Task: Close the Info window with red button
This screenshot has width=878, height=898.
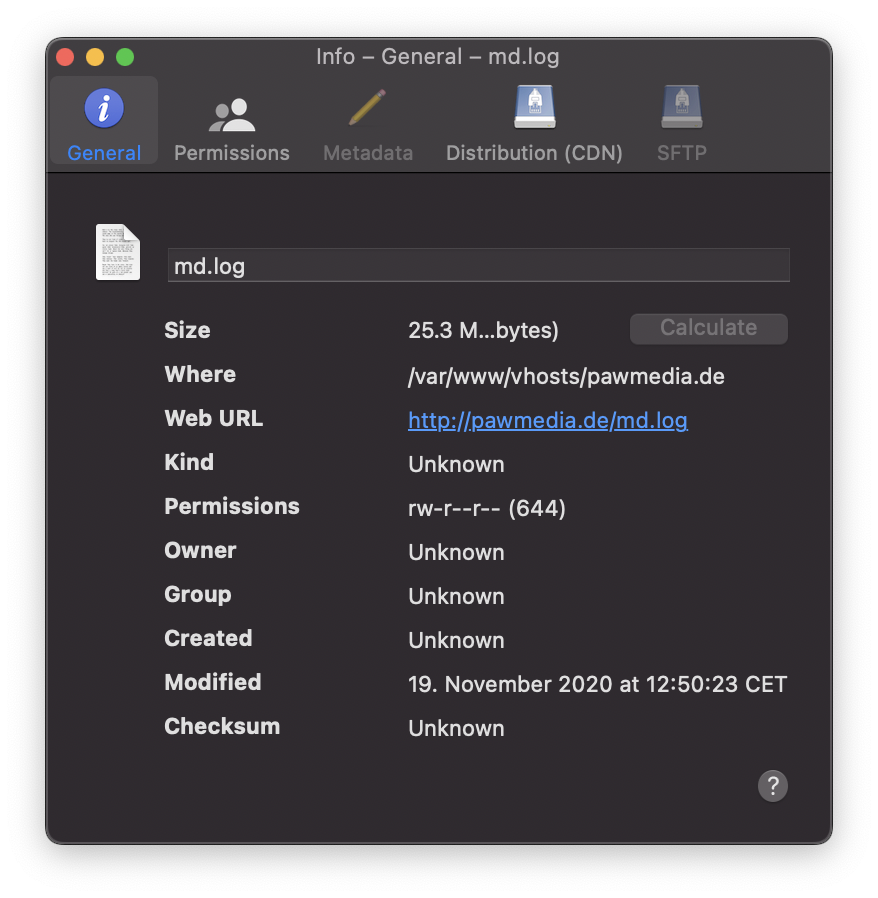Action: pos(65,57)
